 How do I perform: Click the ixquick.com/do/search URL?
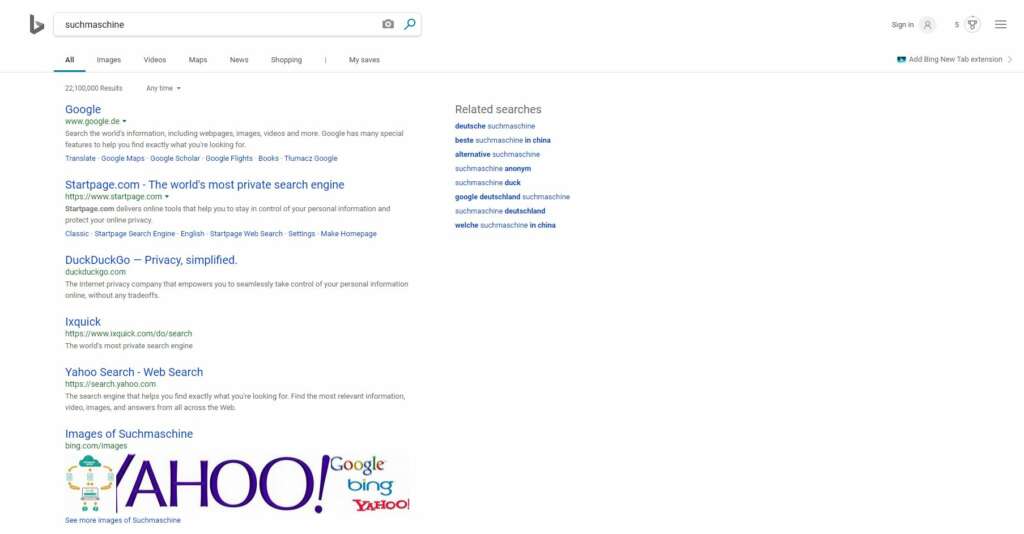click(129, 334)
